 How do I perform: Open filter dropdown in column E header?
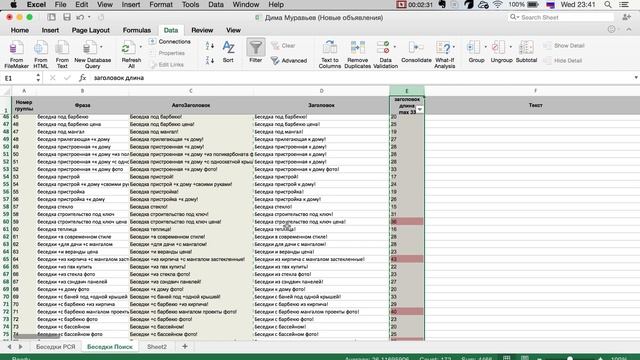(x=420, y=109)
